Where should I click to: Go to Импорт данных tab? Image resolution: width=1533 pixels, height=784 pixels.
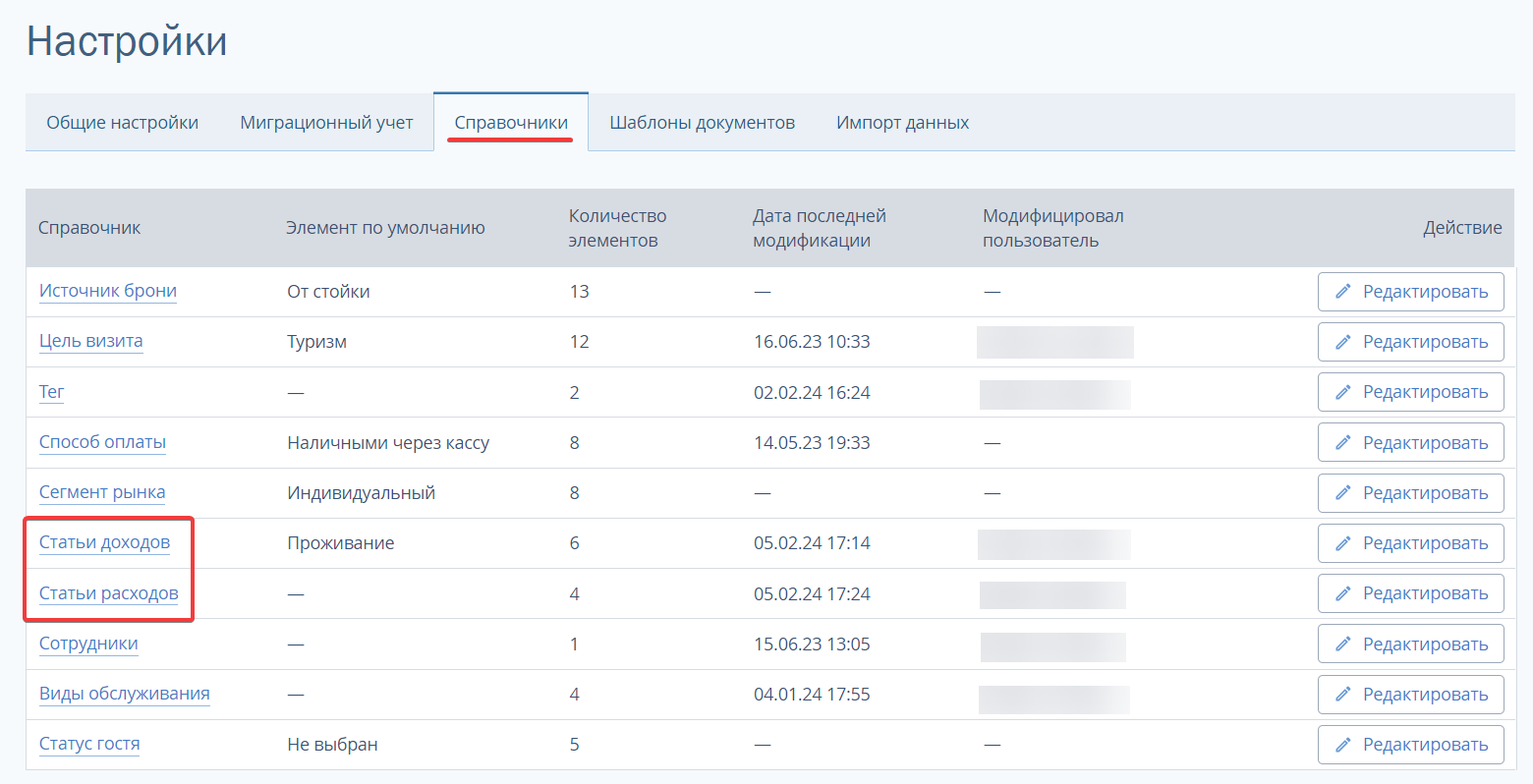coord(902,123)
